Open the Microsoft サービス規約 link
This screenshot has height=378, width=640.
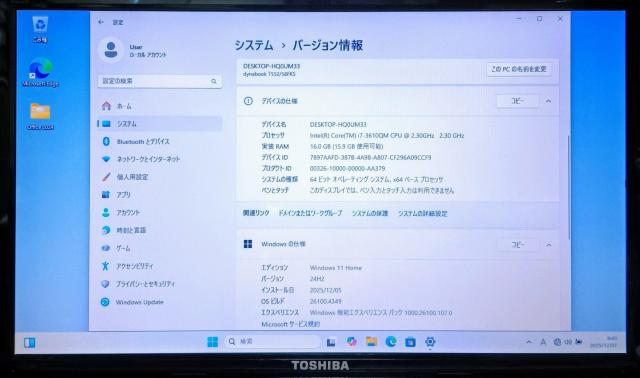pyautogui.click(x=291, y=324)
